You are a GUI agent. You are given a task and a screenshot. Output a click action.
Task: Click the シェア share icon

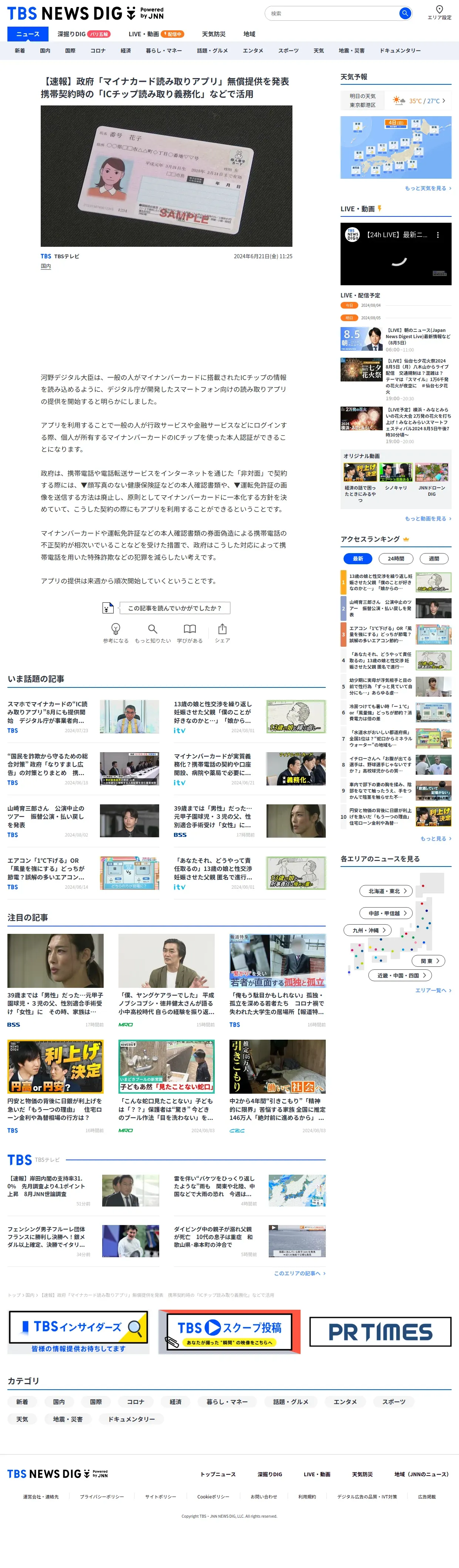point(222,629)
